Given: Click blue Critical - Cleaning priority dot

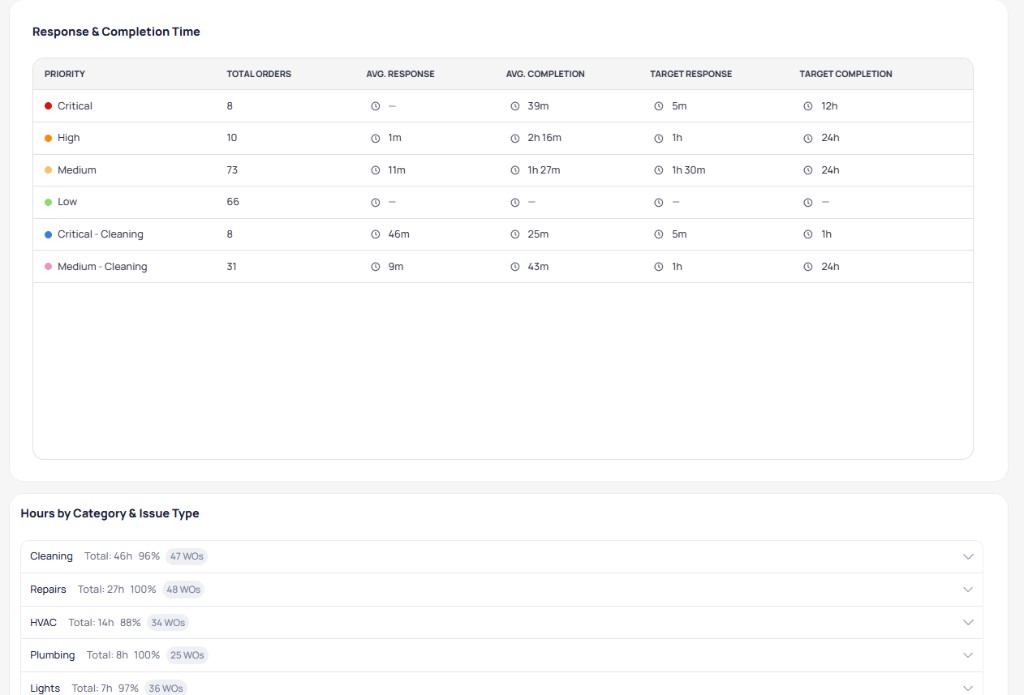Looking at the screenshot, I should (48, 234).
